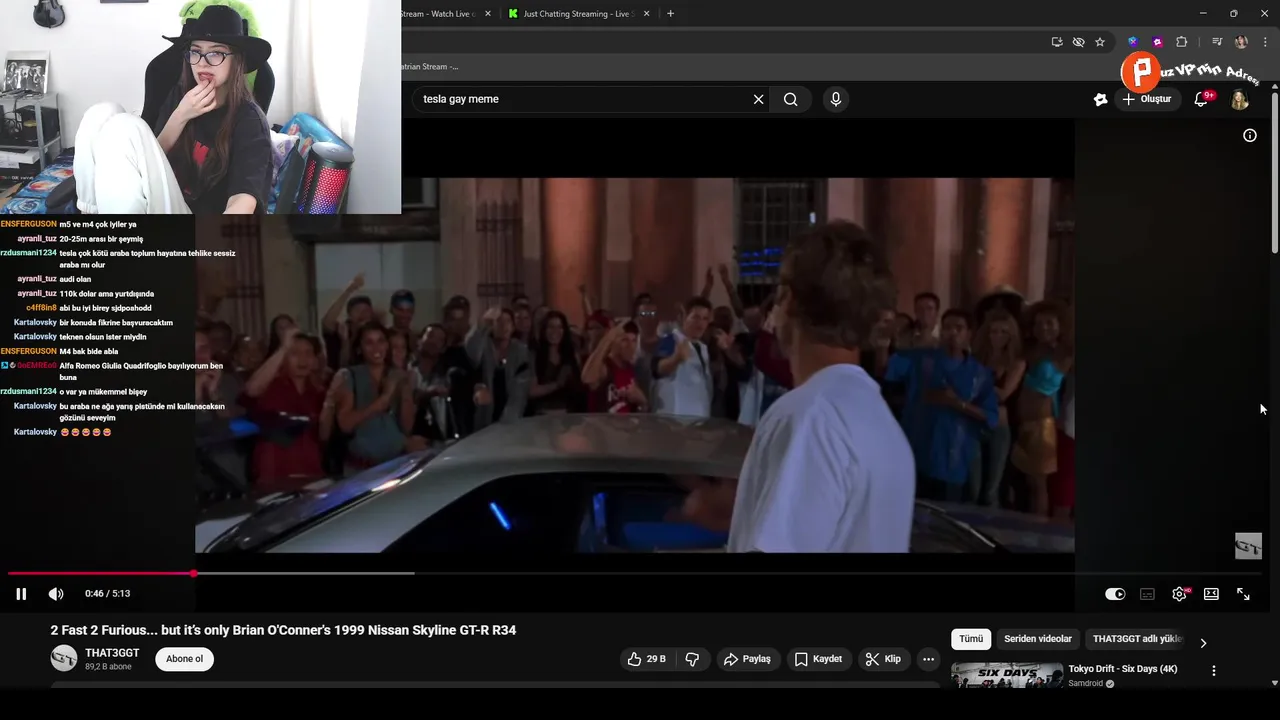Toggle subtitles/captions button in player
1280x720 pixels.
(1147, 594)
